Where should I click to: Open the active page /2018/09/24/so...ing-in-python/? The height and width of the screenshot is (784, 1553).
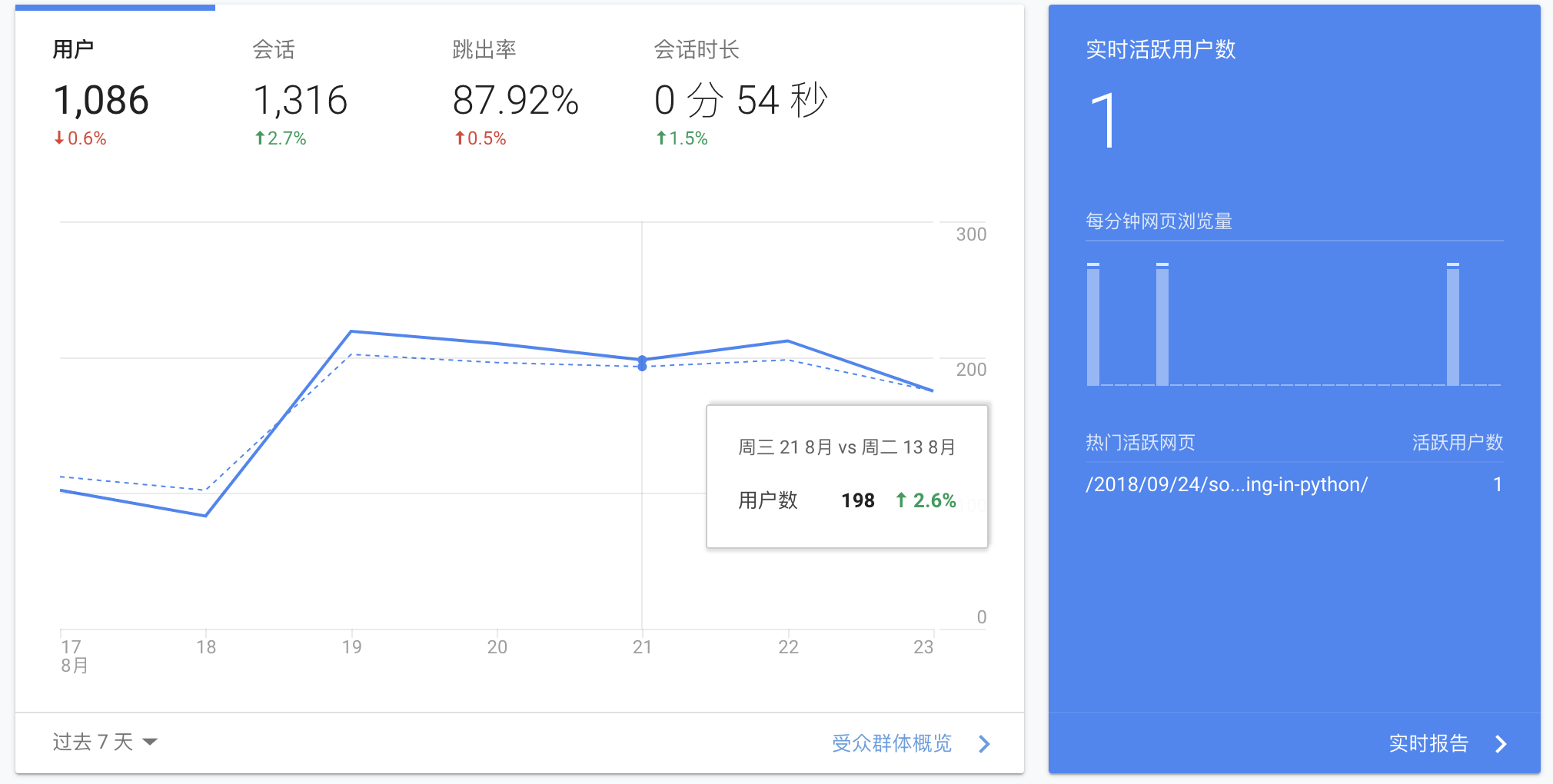1226,485
